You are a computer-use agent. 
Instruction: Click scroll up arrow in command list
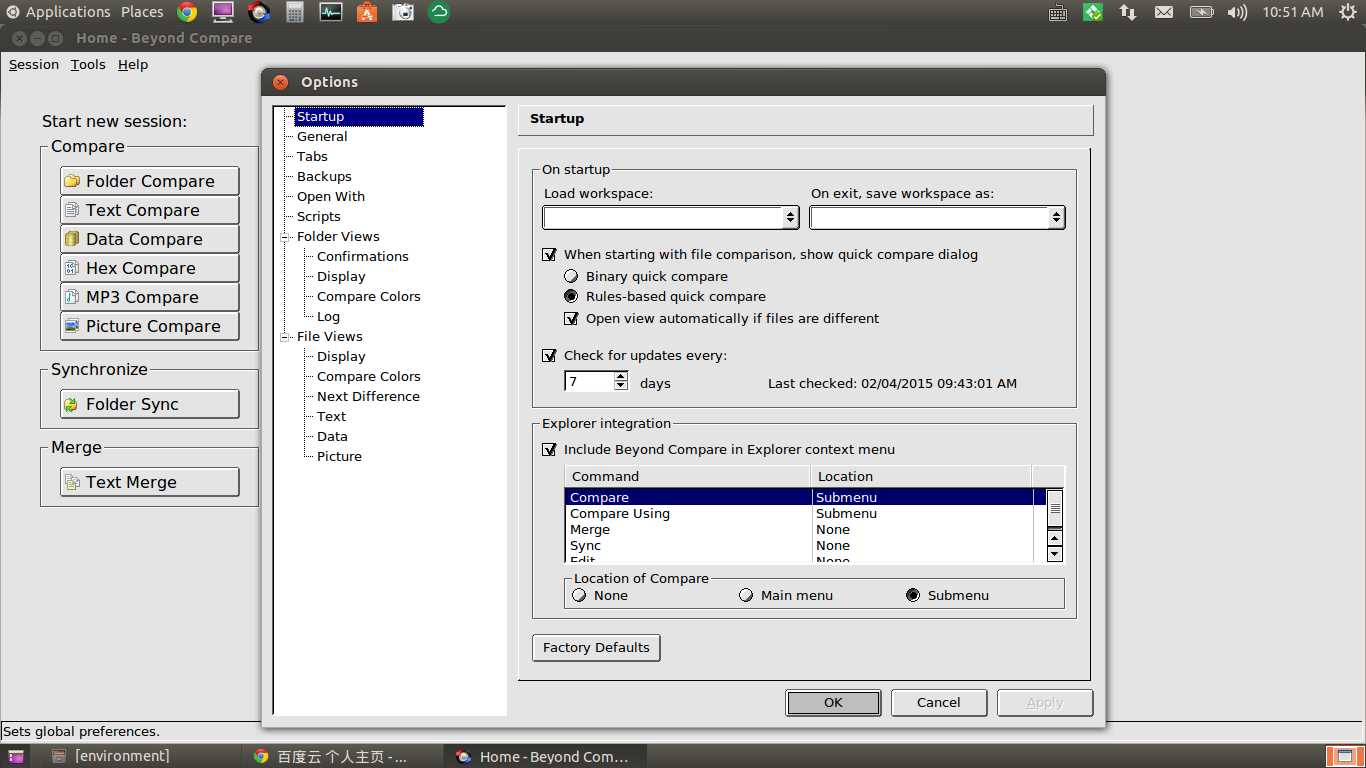pyautogui.click(x=1054, y=538)
